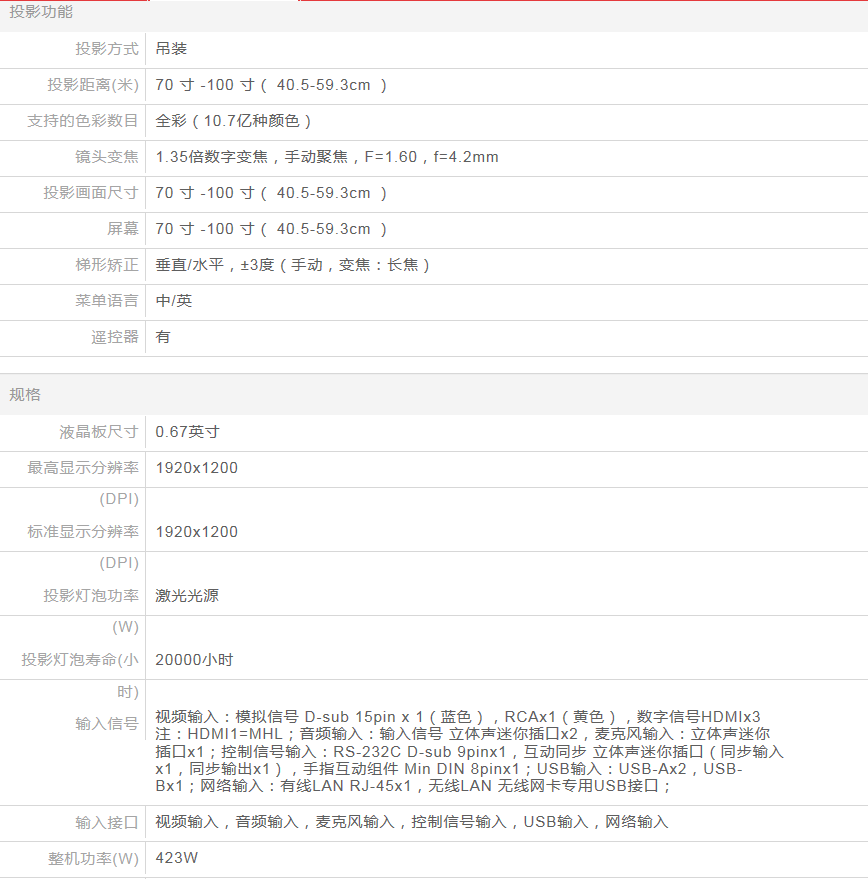
Task: Click the 0.67英寸 panel size value
Action: (187, 432)
